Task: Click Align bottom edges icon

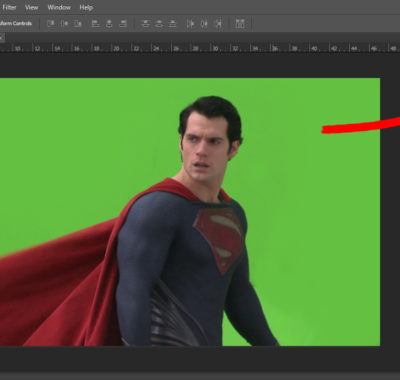Action: 78,24
